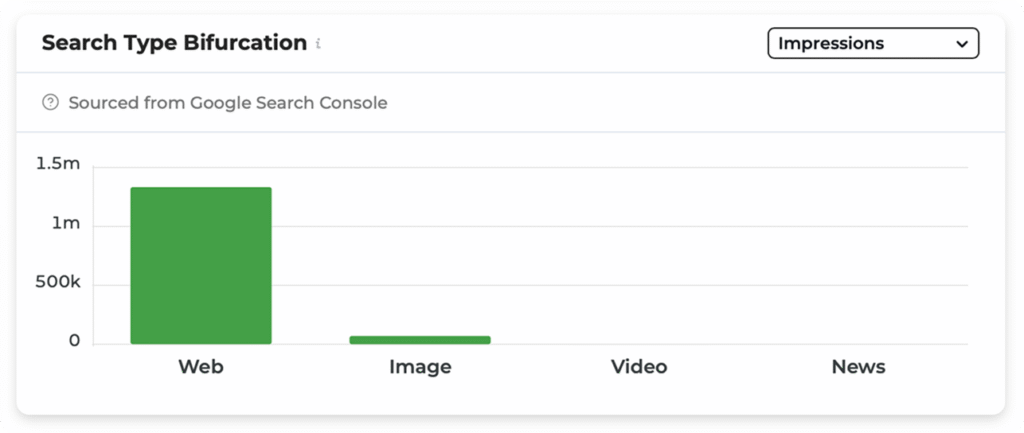Click the question mark help icon
Screen dimensions: 1024x433
tap(51, 102)
